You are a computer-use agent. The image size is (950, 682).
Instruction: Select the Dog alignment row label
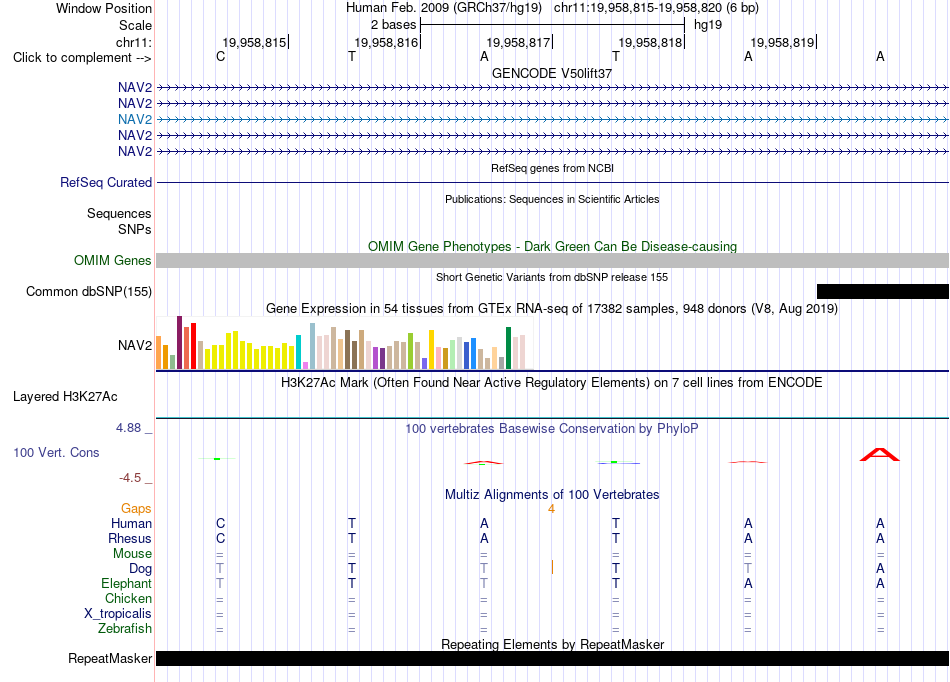(x=140, y=569)
